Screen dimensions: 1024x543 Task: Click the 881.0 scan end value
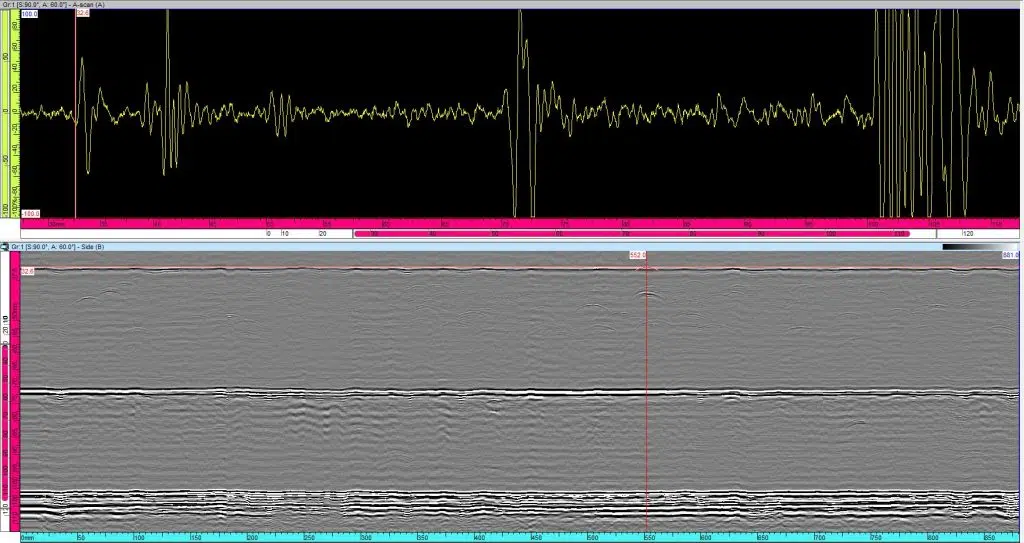pos(1010,255)
